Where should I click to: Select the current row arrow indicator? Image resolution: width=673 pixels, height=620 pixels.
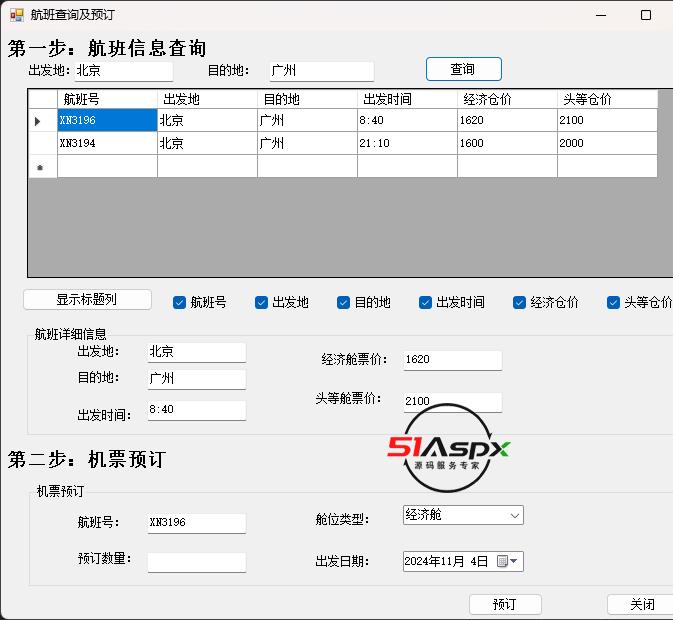pos(38,121)
